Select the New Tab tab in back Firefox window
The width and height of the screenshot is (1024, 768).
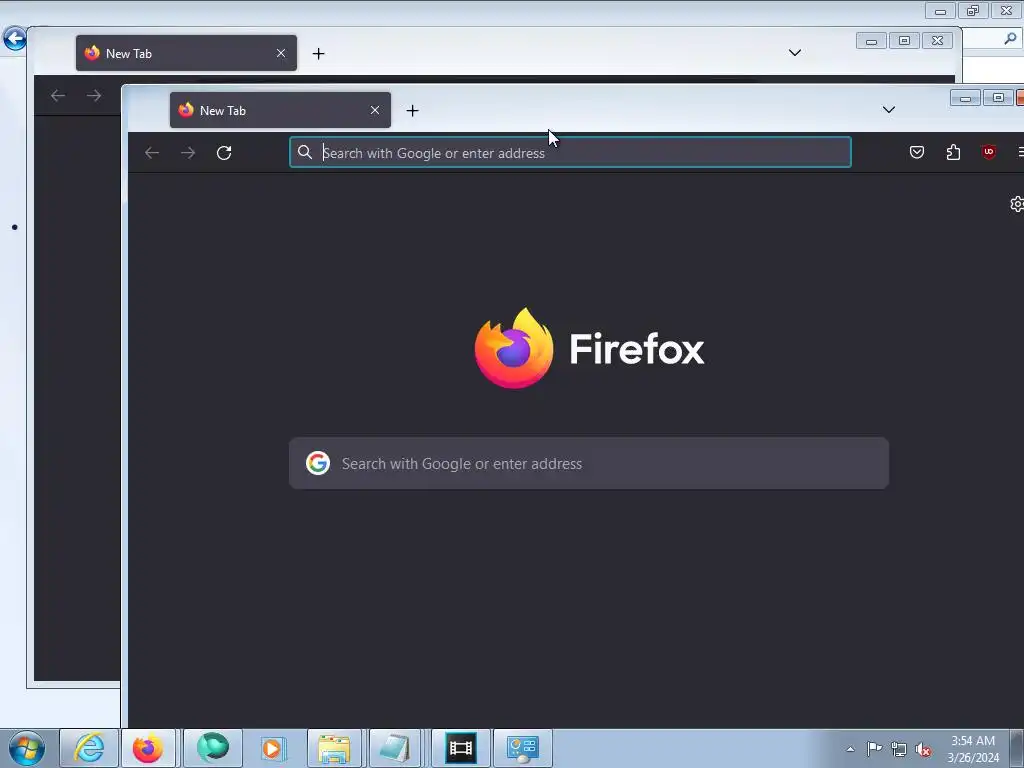pos(186,53)
